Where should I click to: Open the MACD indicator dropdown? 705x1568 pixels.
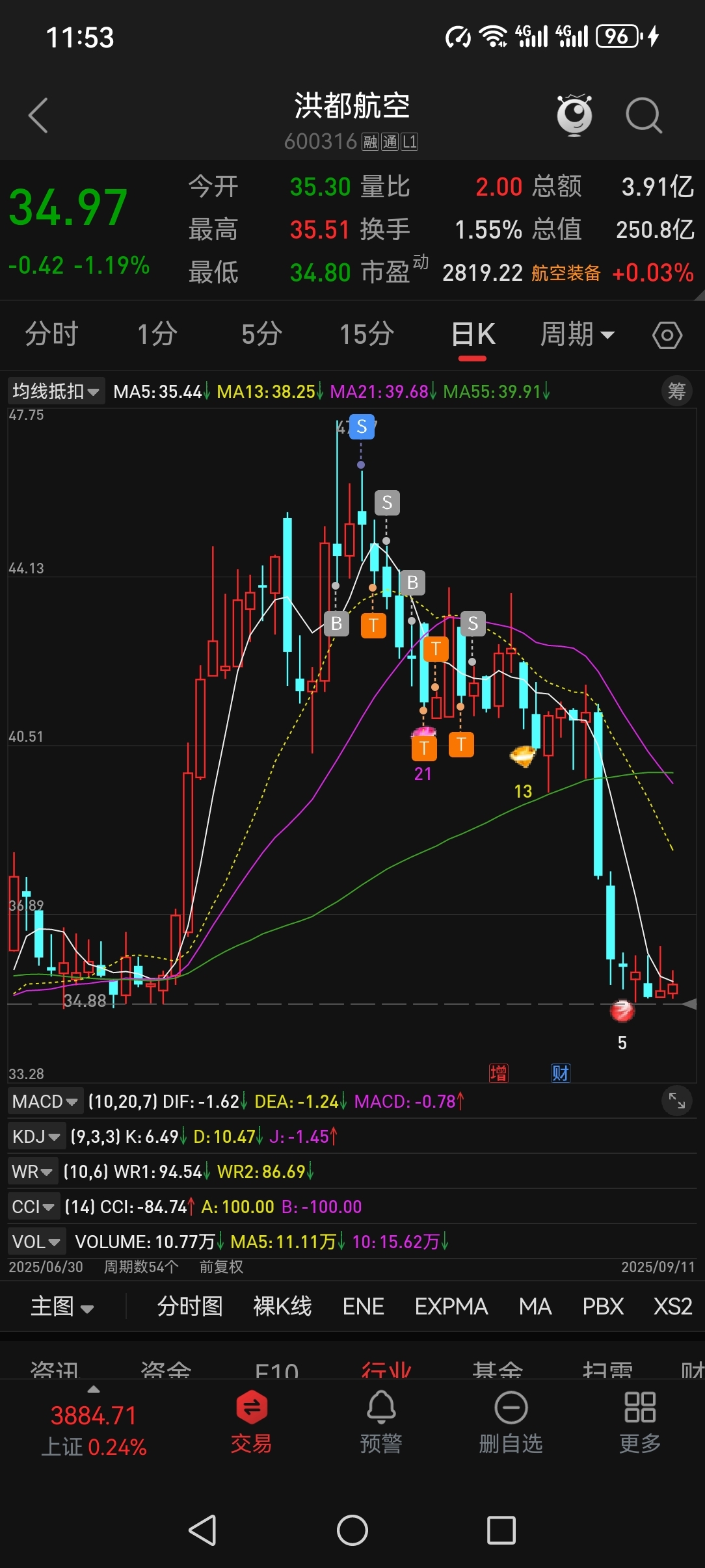coord(46,1101)
